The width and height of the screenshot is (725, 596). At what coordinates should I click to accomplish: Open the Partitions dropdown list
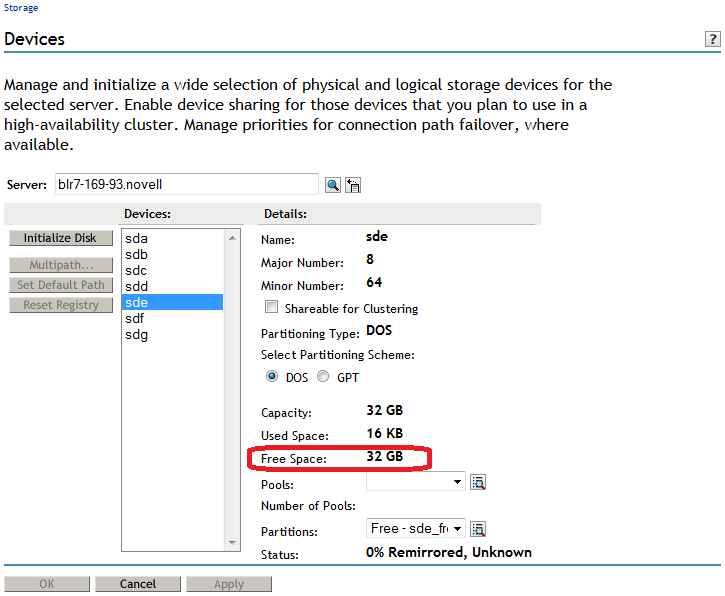(458, 528)
